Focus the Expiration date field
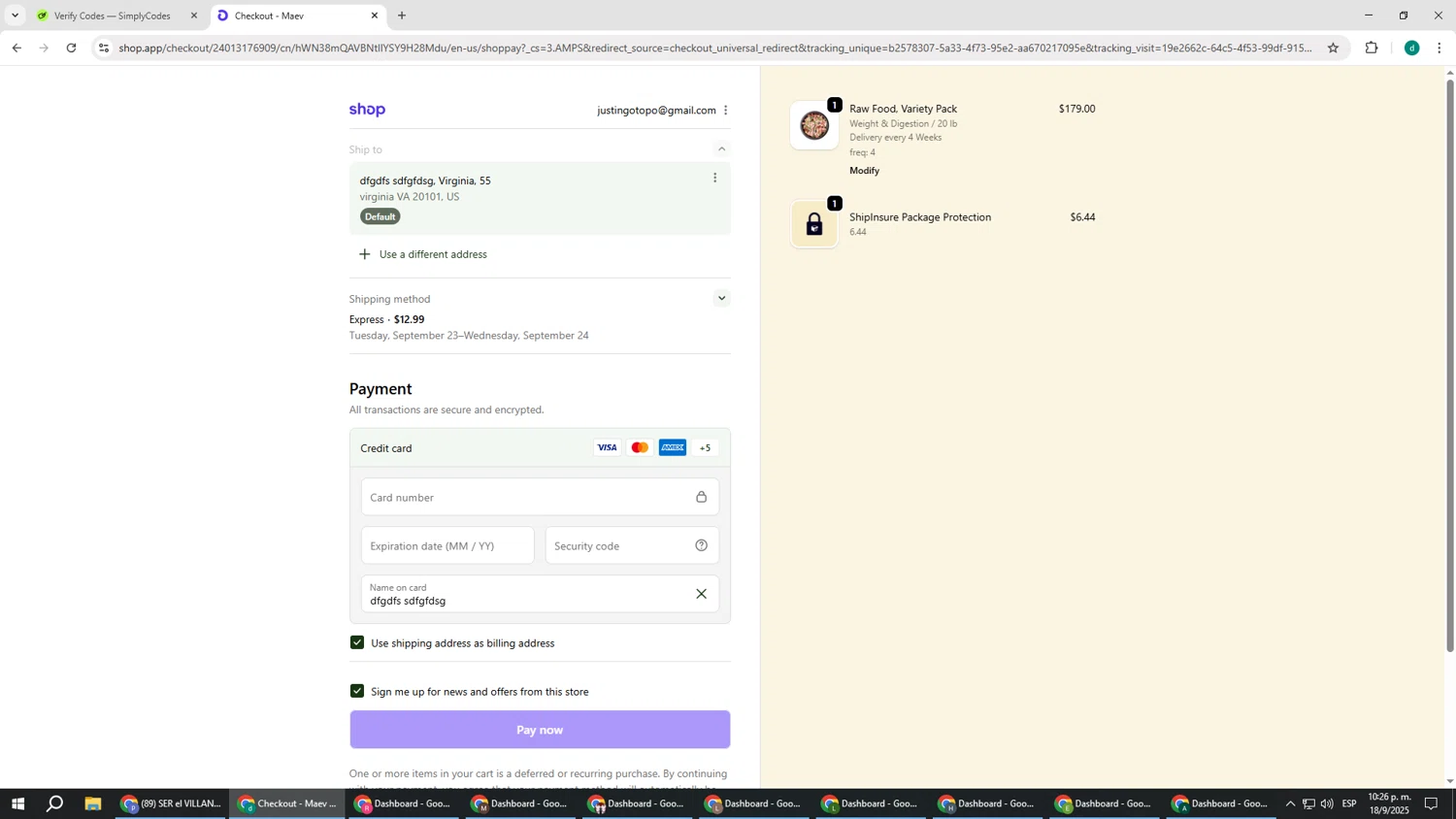 (x=447, y=546)
